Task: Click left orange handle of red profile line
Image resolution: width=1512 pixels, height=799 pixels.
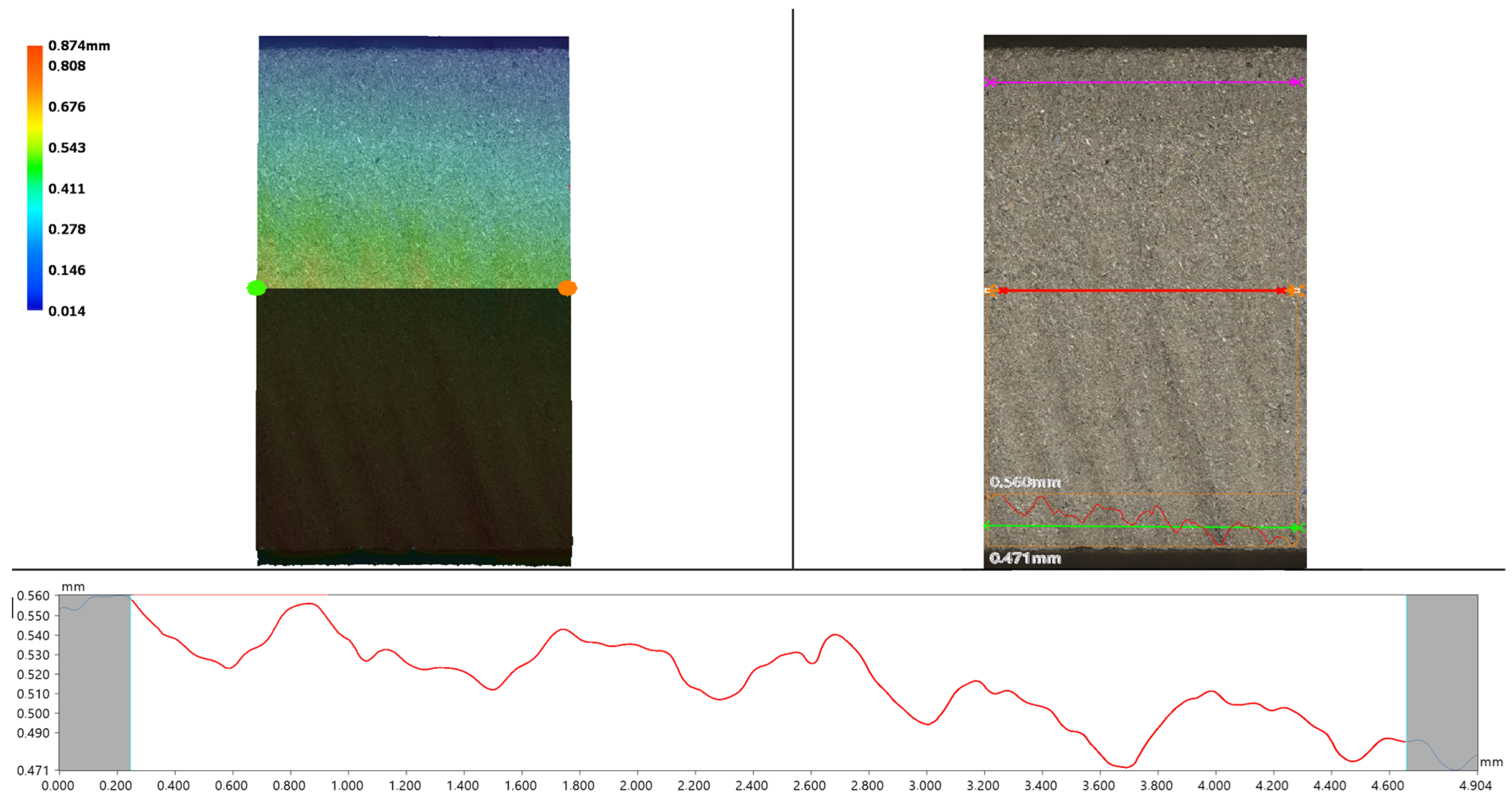Action: pyautogui.click(x=991, y=290)
